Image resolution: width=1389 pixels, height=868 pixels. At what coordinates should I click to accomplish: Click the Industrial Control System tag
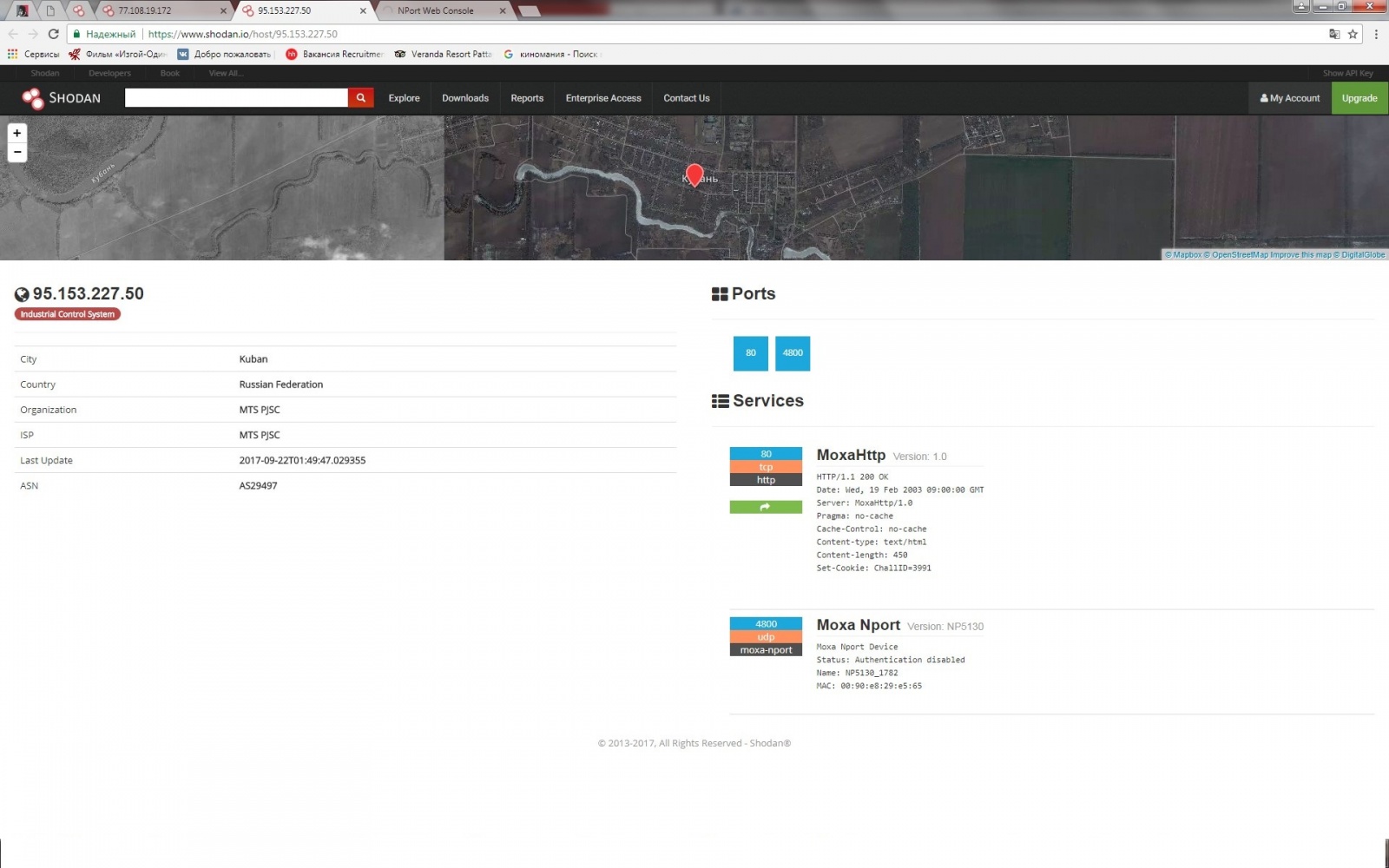[x=68, y=314]
